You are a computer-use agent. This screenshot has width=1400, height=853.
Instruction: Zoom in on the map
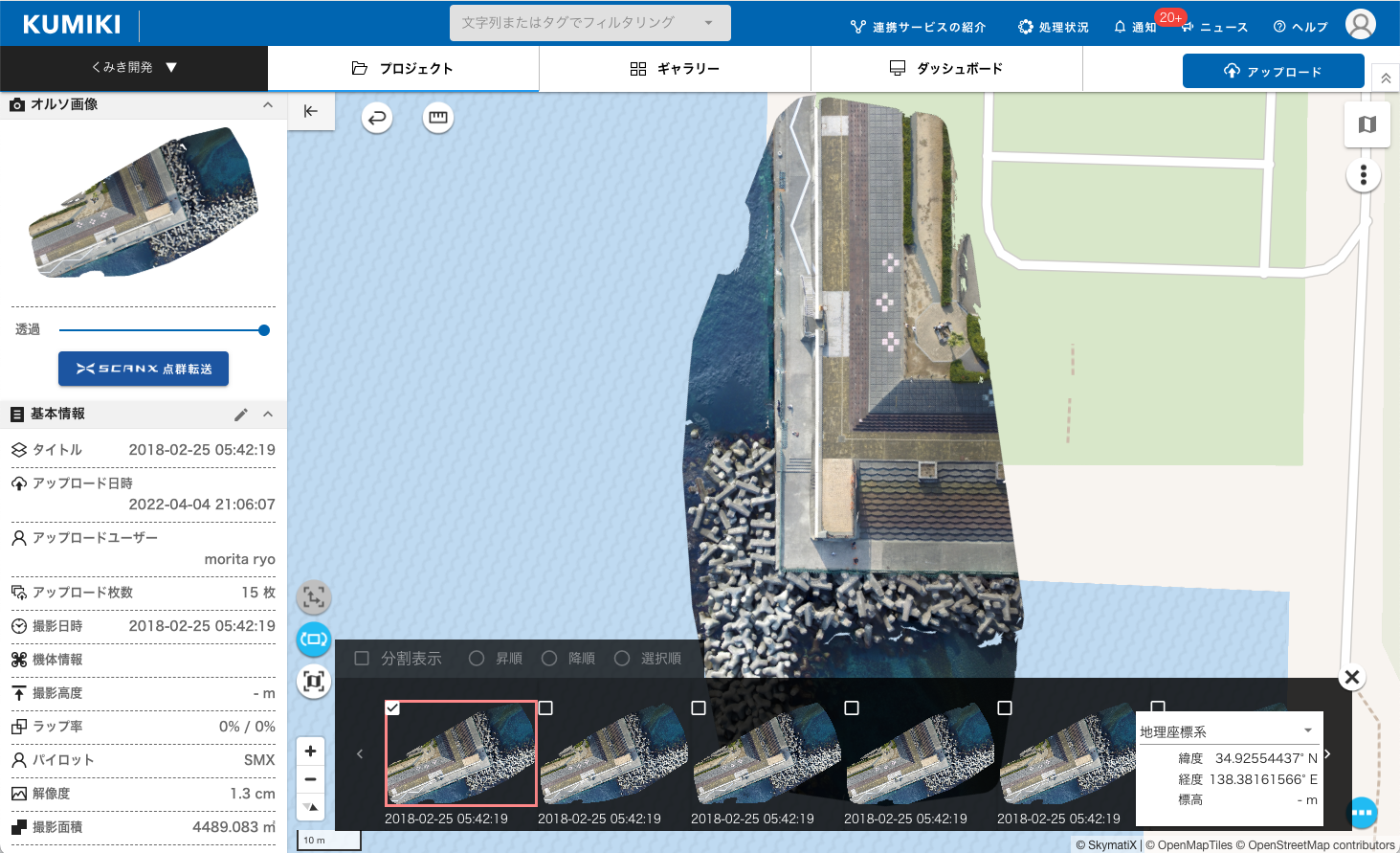click(x=310, y=752)
